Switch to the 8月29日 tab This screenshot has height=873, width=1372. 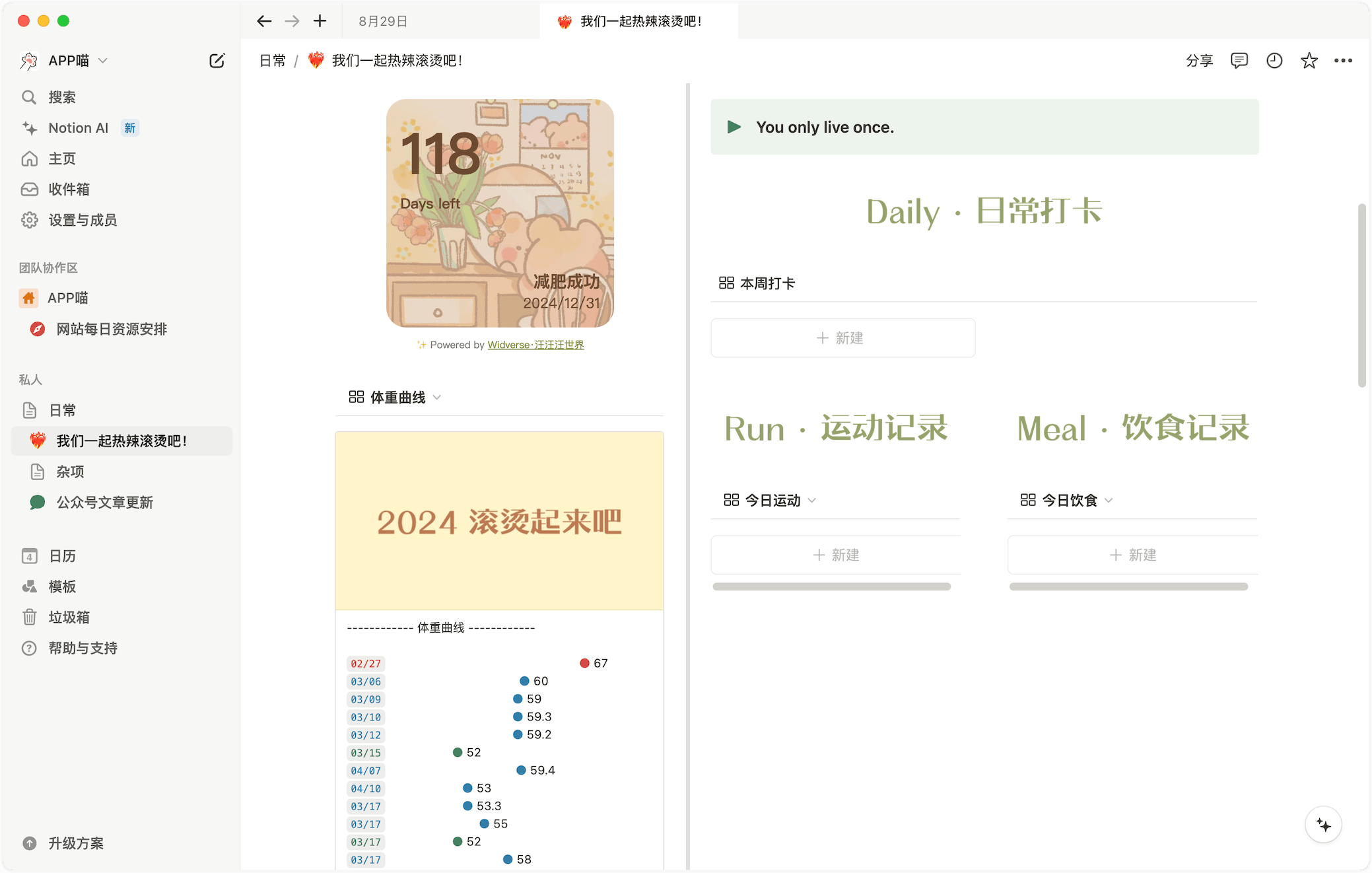pos(383,21)
